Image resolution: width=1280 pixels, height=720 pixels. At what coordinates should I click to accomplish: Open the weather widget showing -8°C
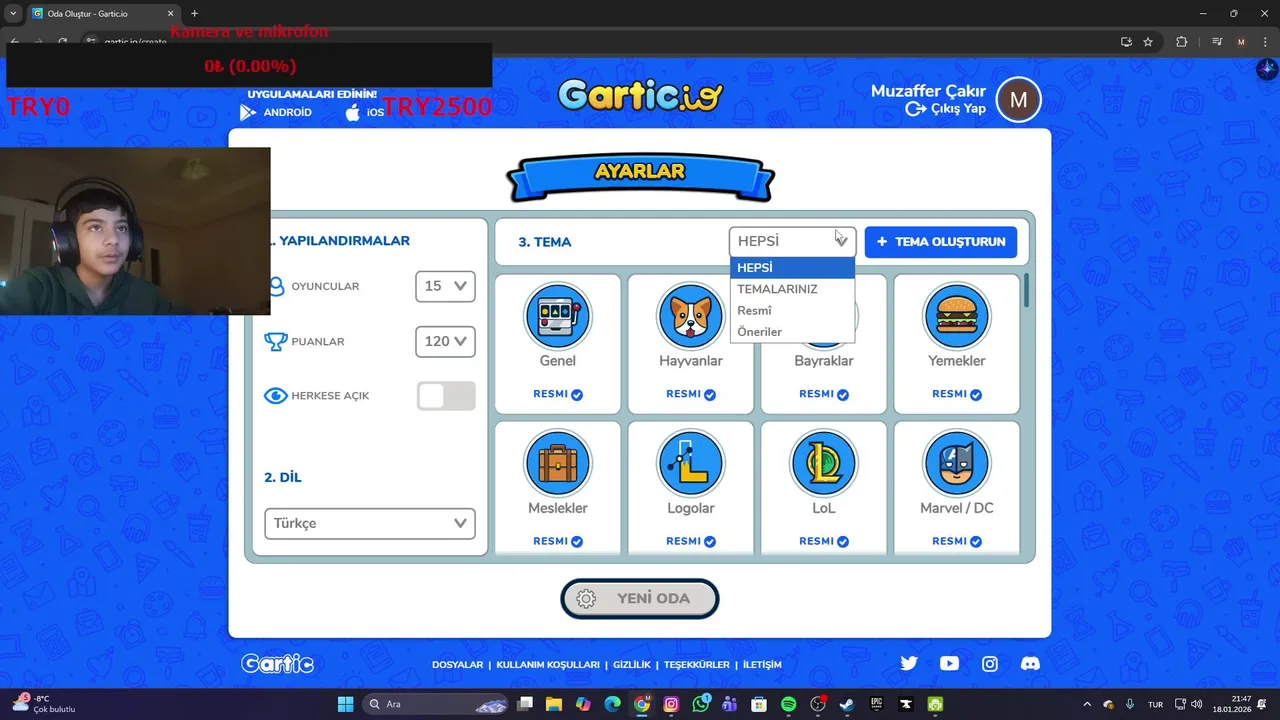(x=42, y=704)
